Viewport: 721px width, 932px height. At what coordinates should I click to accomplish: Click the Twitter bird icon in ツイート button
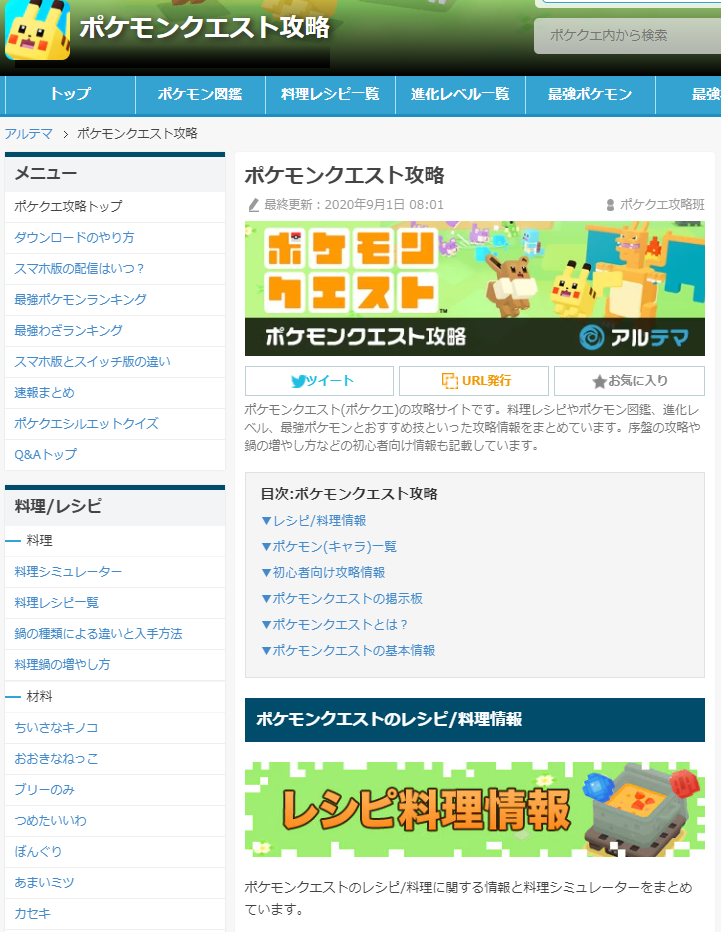[x=298, y=382]
